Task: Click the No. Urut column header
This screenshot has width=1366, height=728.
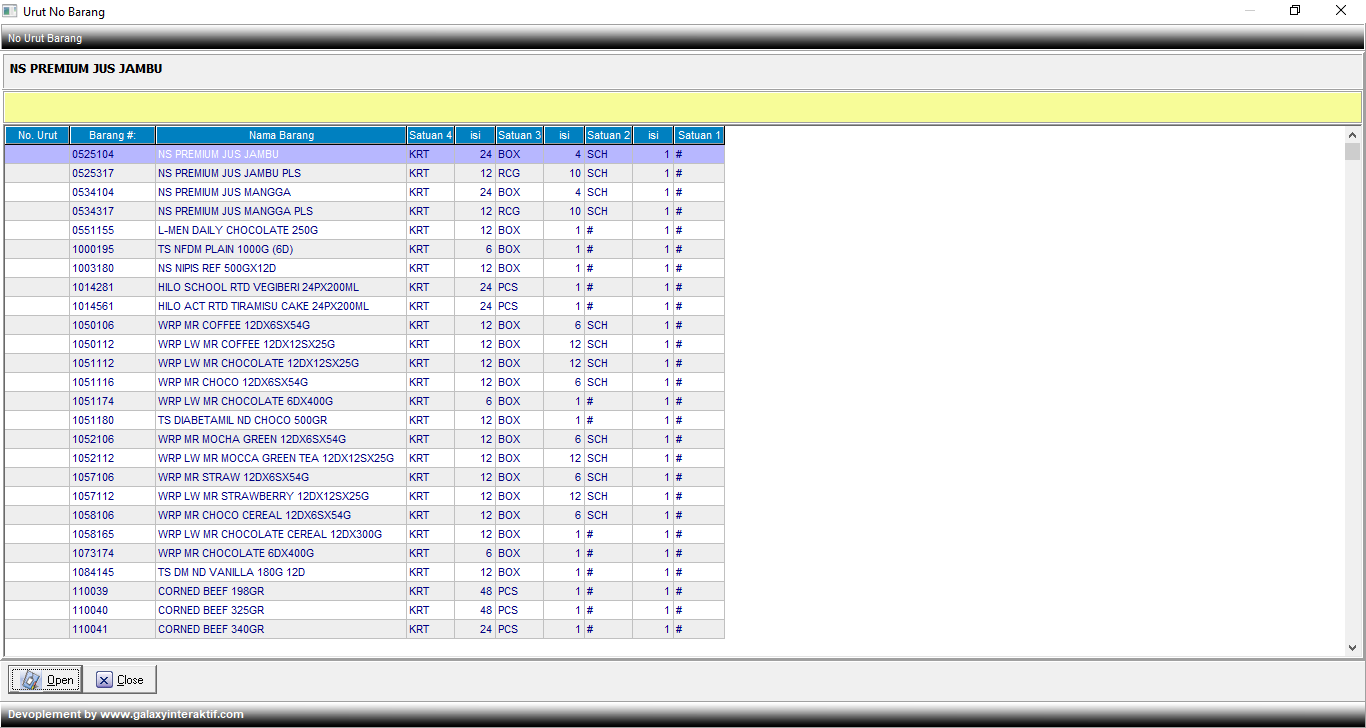Action: point(37,135)
